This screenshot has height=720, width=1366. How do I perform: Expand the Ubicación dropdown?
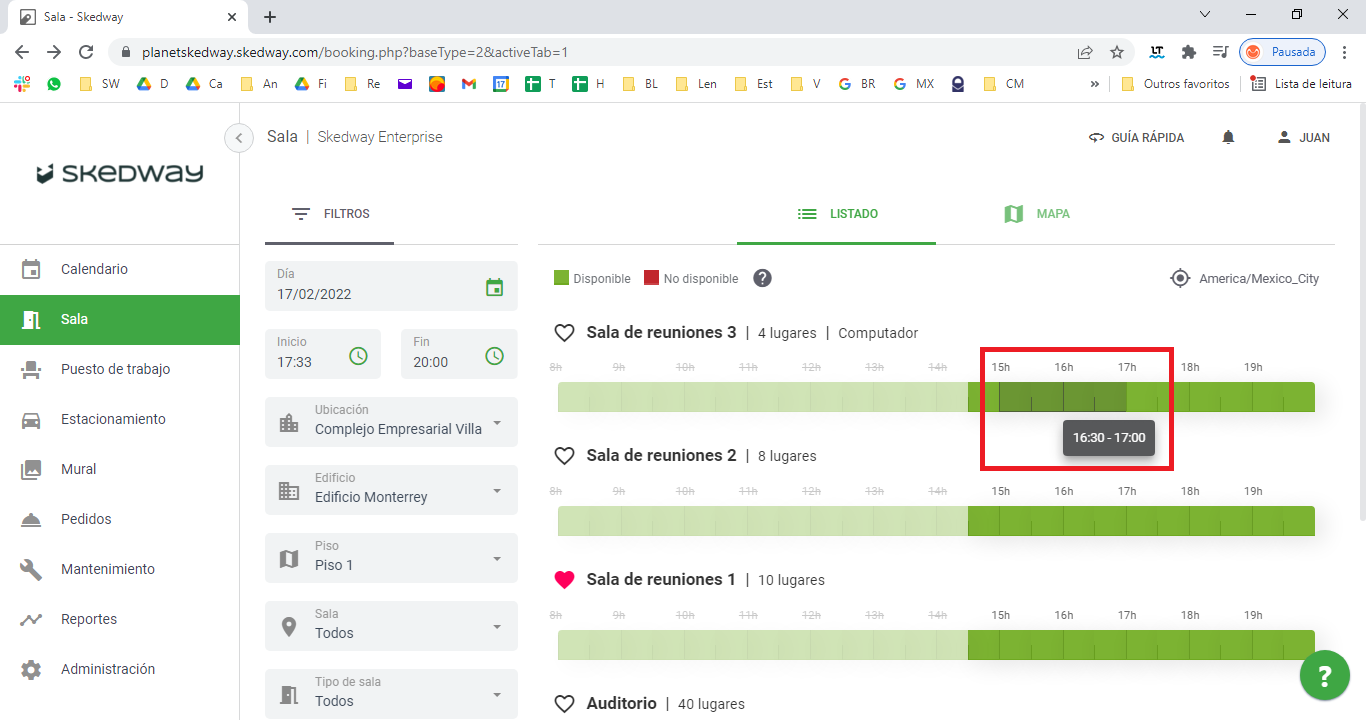[497, 423]
